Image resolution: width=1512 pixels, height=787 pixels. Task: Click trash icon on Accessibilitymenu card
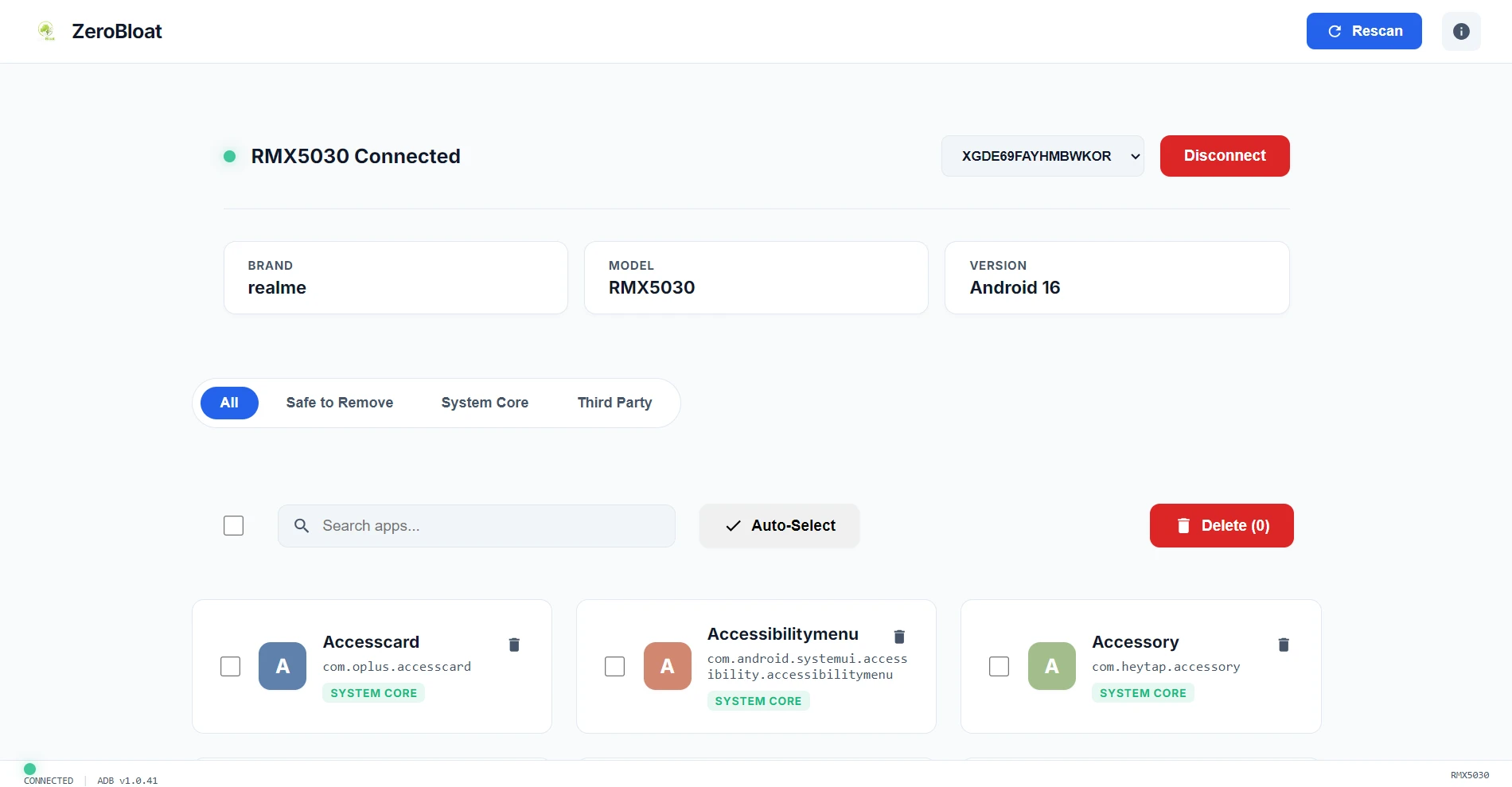tap(899, 637)
